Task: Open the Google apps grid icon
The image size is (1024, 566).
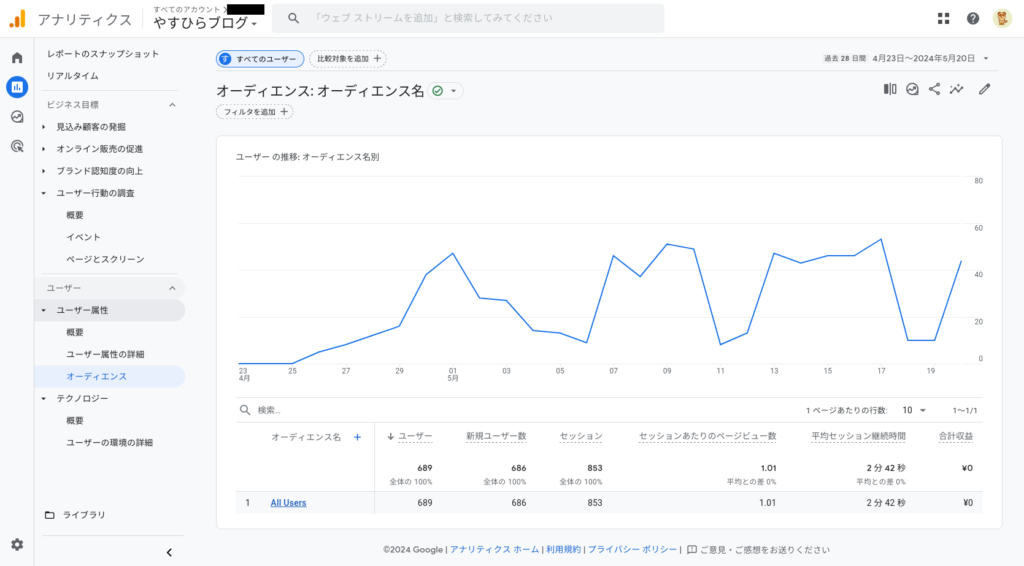Action: (944, 18)
